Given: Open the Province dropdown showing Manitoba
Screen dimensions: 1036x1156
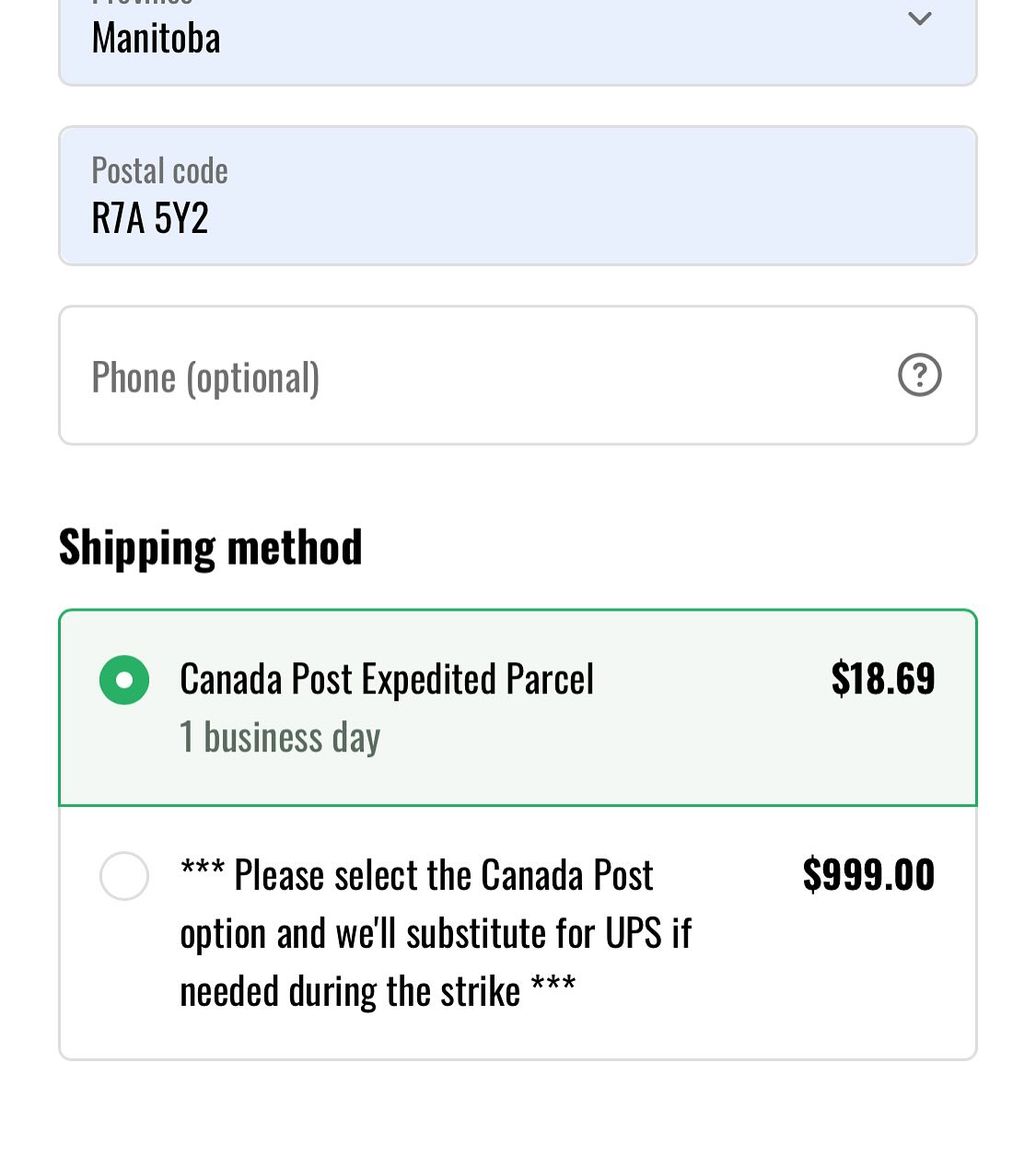Looking at the screenshot, I should click(518, 41).
